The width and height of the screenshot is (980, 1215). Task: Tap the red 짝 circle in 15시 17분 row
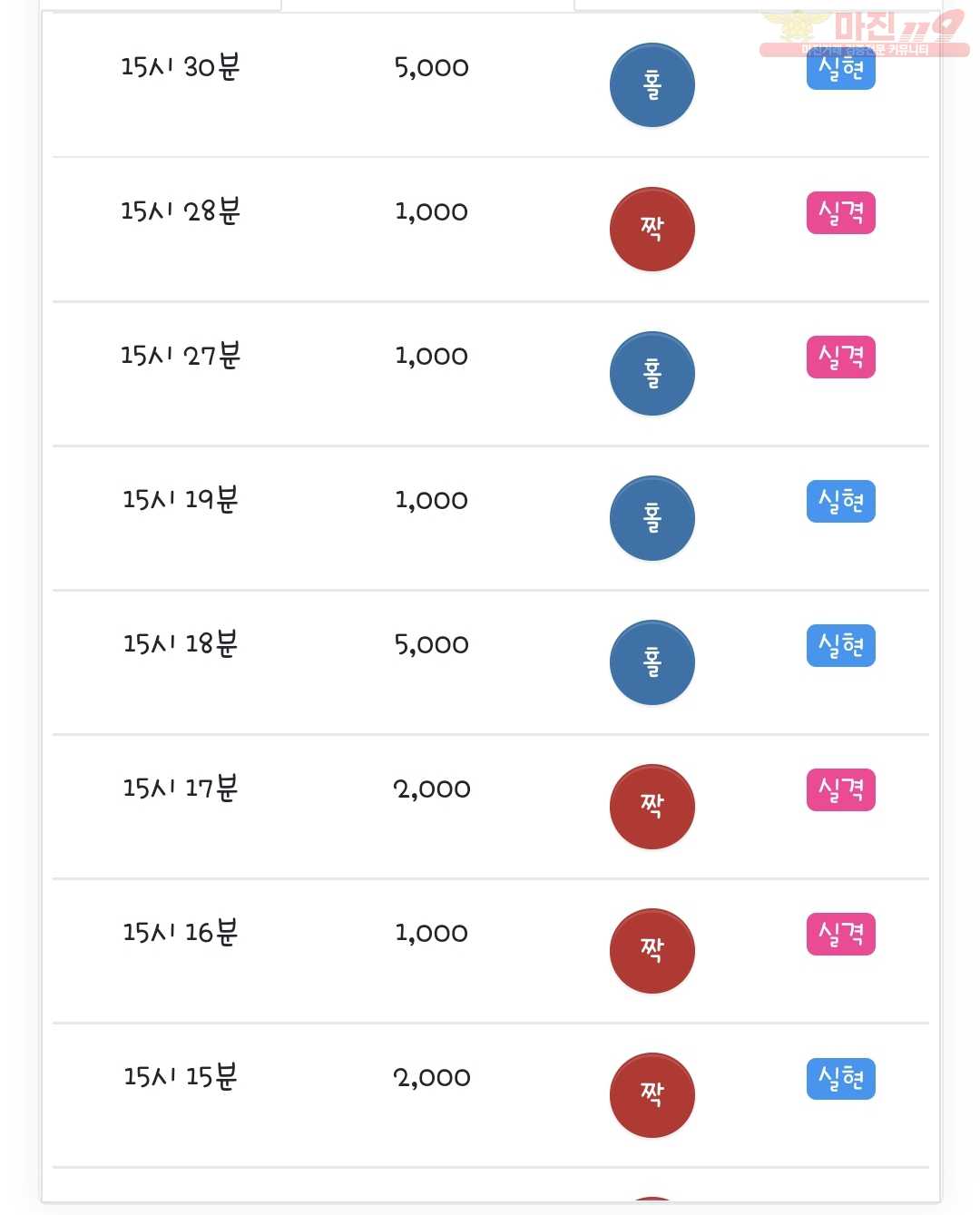pyautogui.click(x=652, y=807)
